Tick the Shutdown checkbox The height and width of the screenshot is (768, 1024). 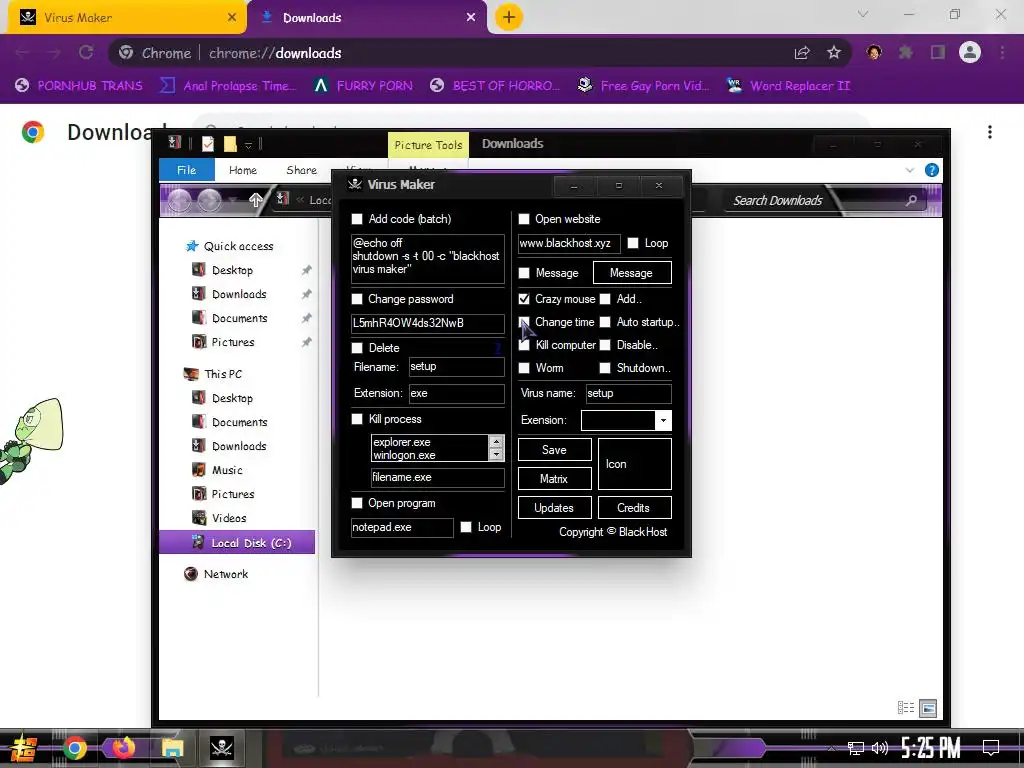605,368
